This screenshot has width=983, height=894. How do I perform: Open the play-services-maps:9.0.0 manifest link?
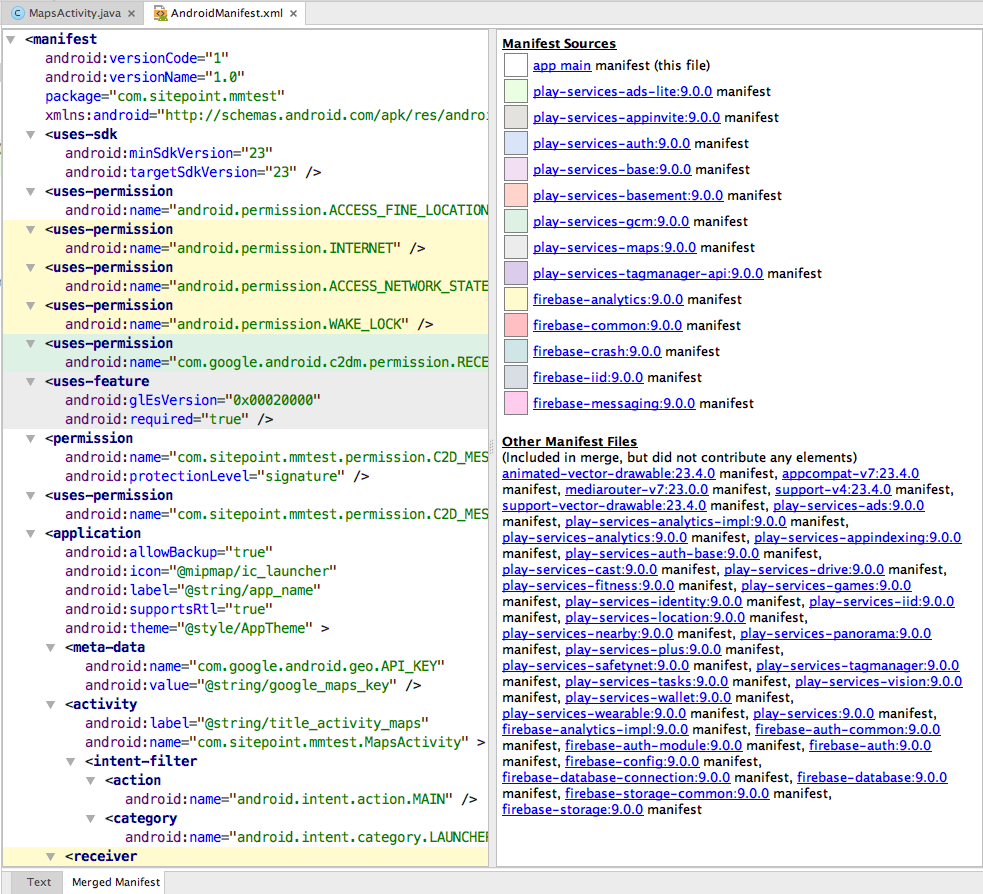[612, 247]
